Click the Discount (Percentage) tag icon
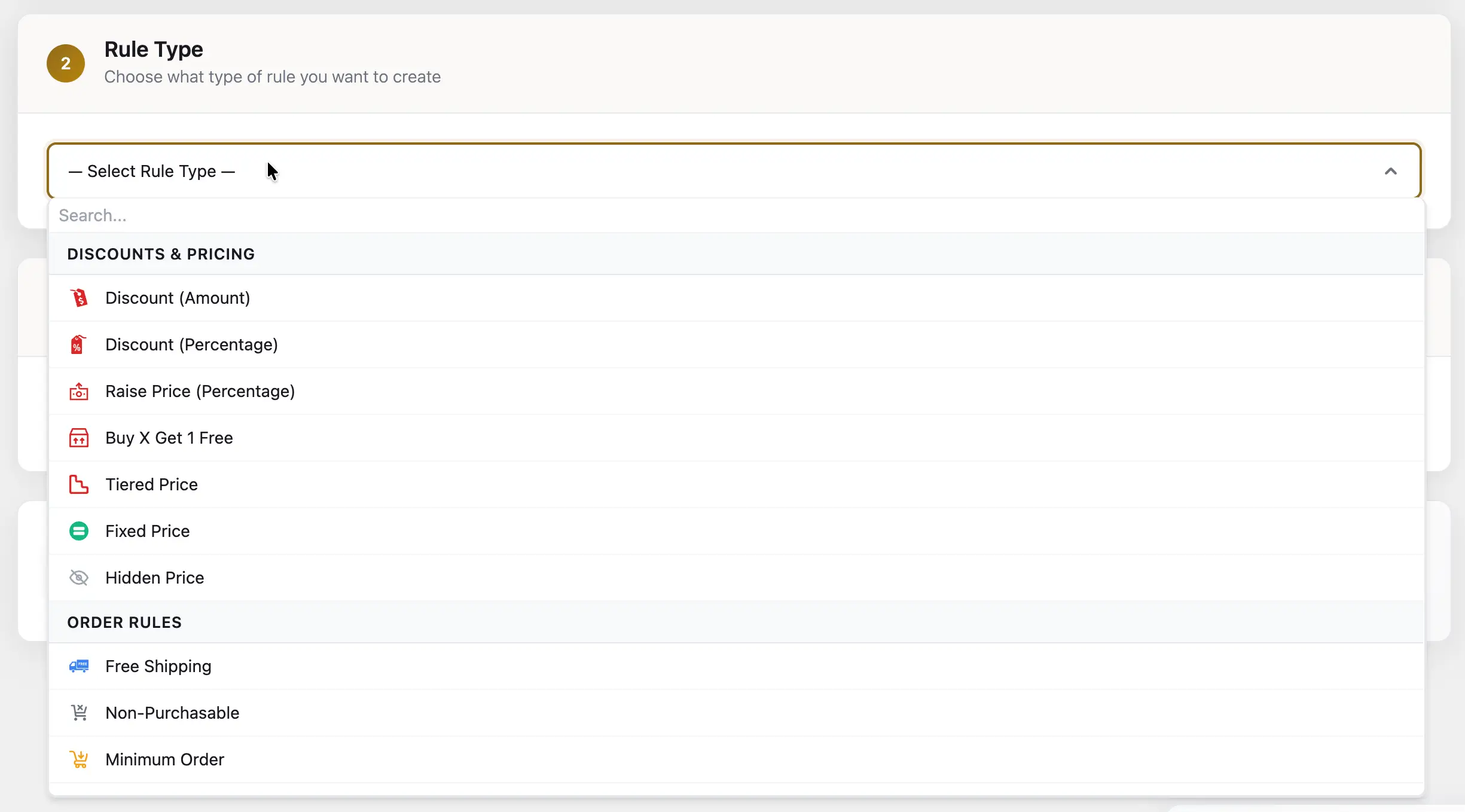This screenshot has width=1465, height=812. tap(78, 344)
